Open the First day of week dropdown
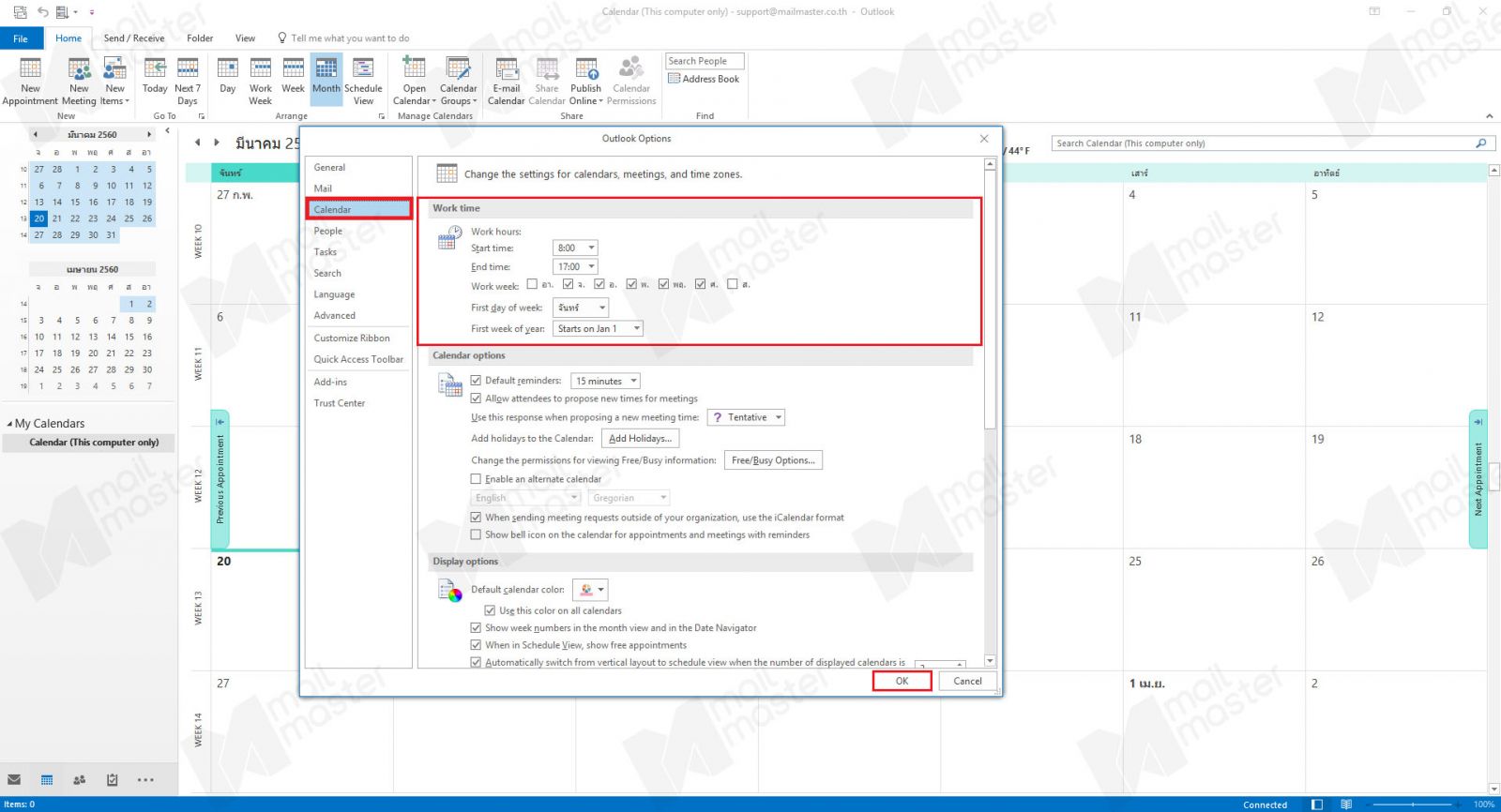The height and width of the screenshot is (812, 1501). tap(581, 308)
